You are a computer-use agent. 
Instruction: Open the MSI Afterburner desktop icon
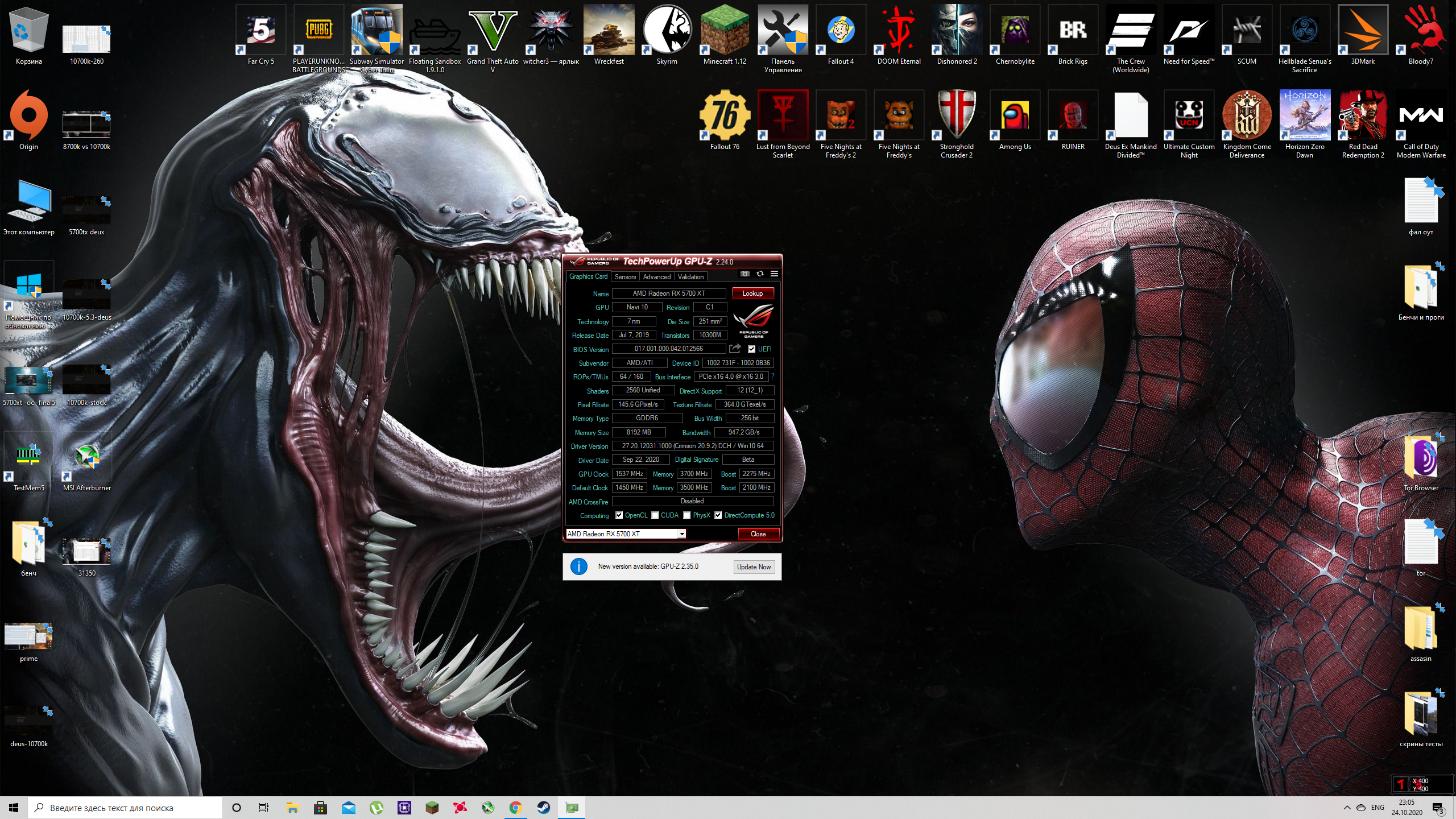click(86, 457)
